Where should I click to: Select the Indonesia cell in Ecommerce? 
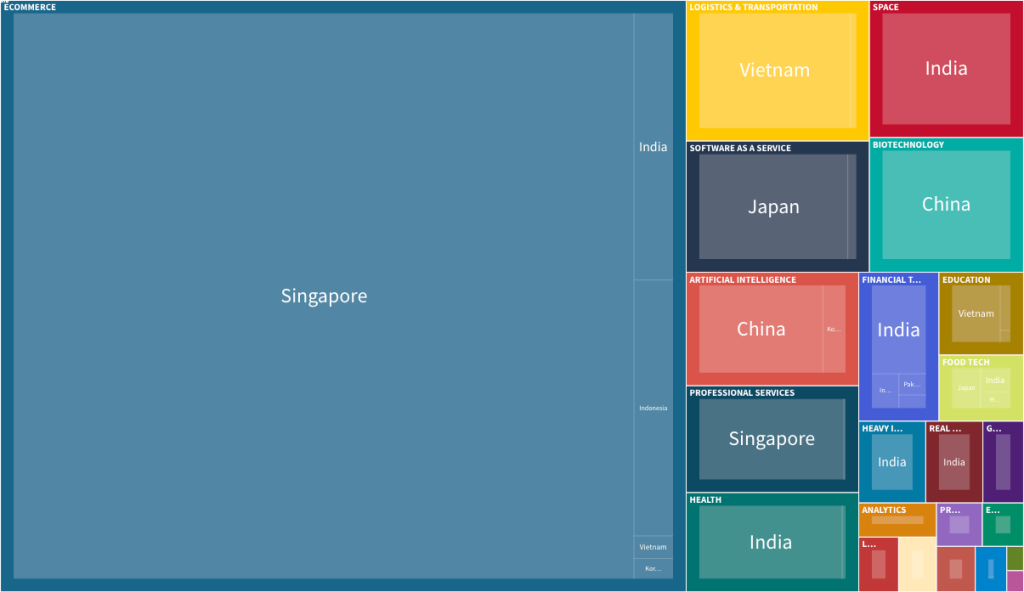[653, 408]
